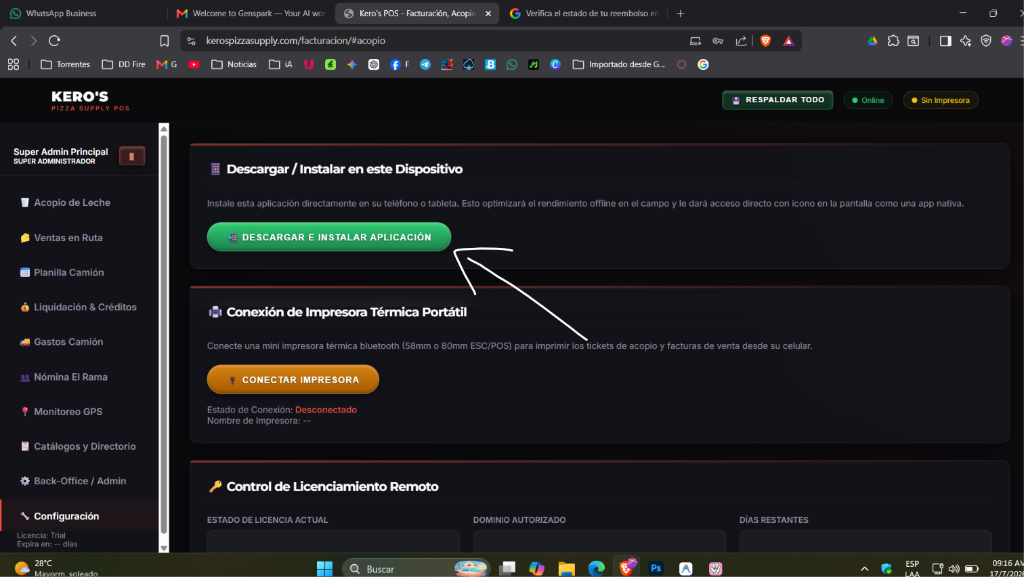The image size is (1024, 577).
Task: Click the Online status indicator
Action: [868, 100]
